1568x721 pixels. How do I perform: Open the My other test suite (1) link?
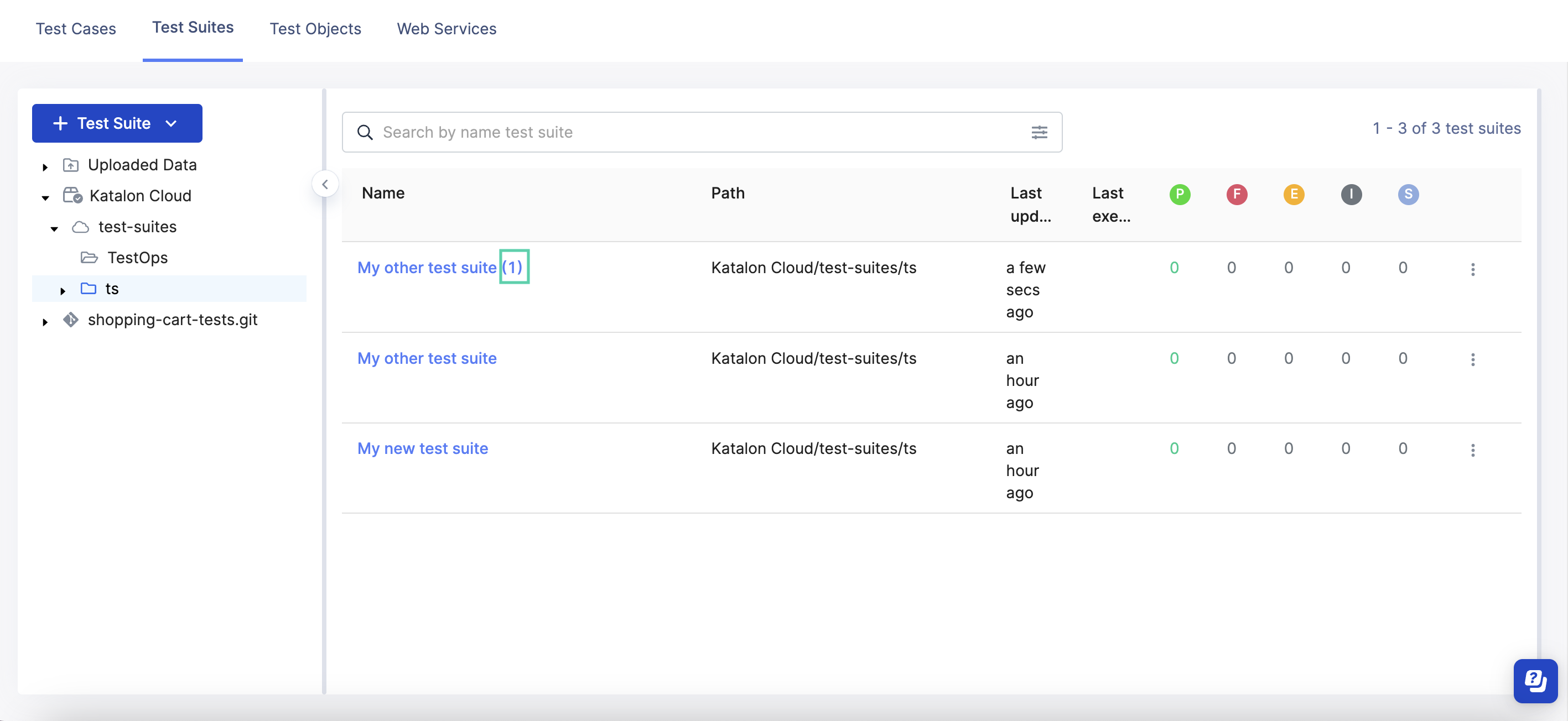coord(439,268)
